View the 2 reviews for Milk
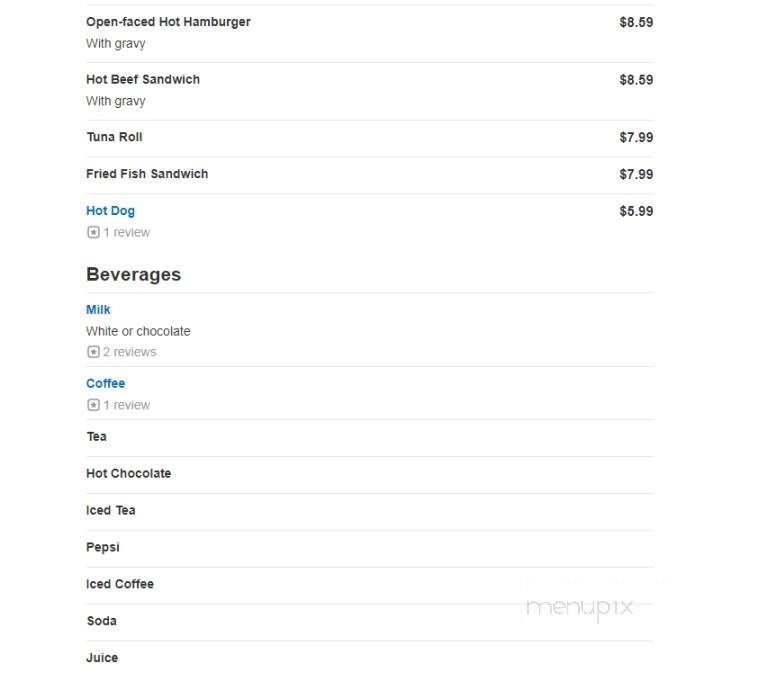Screen dimensions: 759x690 click(130, 352)
